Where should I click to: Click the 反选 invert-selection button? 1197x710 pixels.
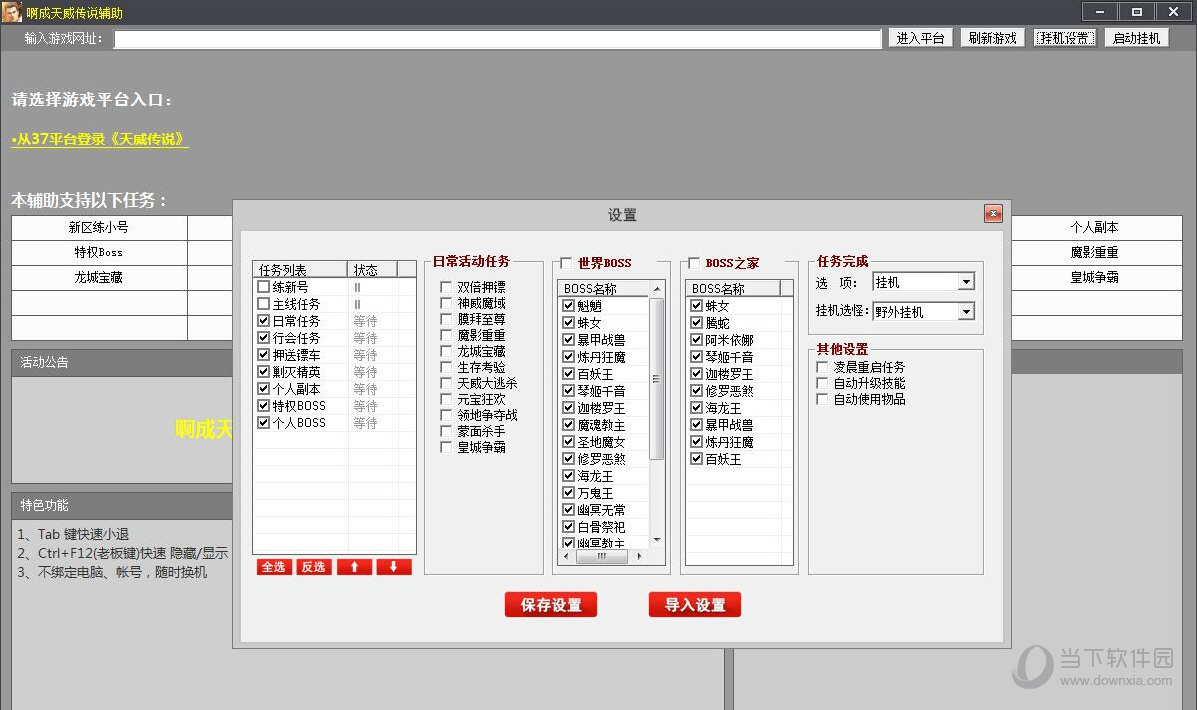[x=314, y=566]
